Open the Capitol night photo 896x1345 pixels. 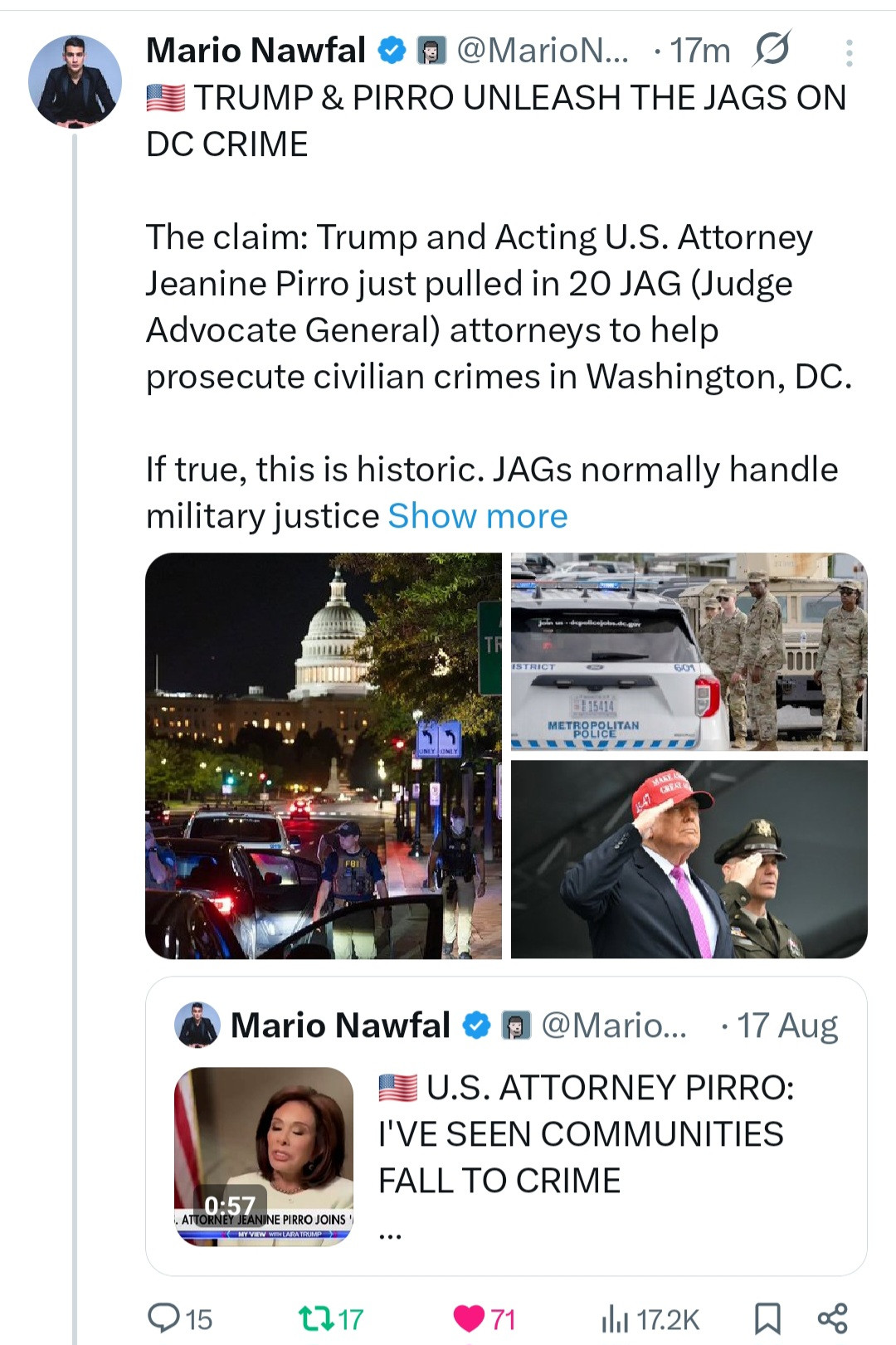click(x=324, y=755)
